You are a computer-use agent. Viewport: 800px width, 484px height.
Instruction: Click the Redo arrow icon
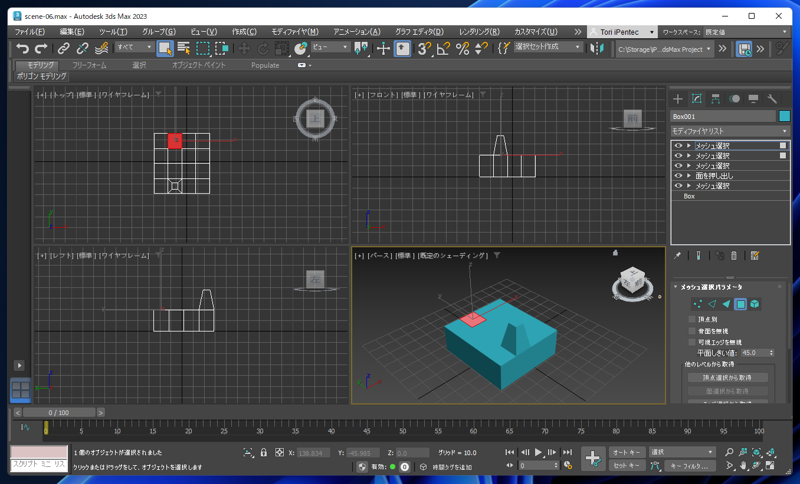41,48
